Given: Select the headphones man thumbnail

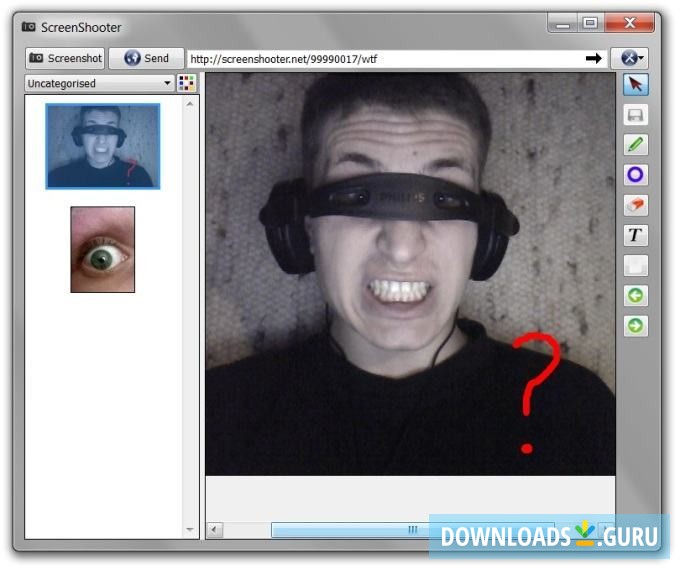Looking at the screenshot, I should [103, 147].
